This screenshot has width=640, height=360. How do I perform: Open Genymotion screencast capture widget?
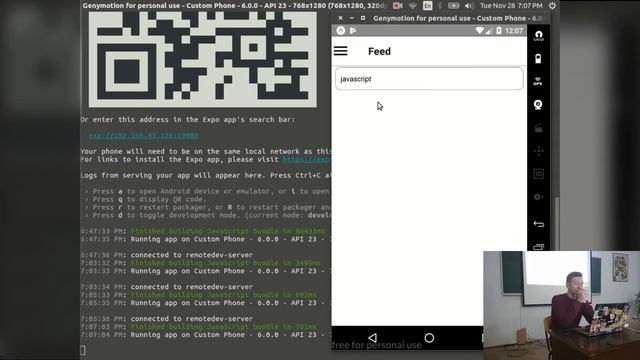[538, 128]
